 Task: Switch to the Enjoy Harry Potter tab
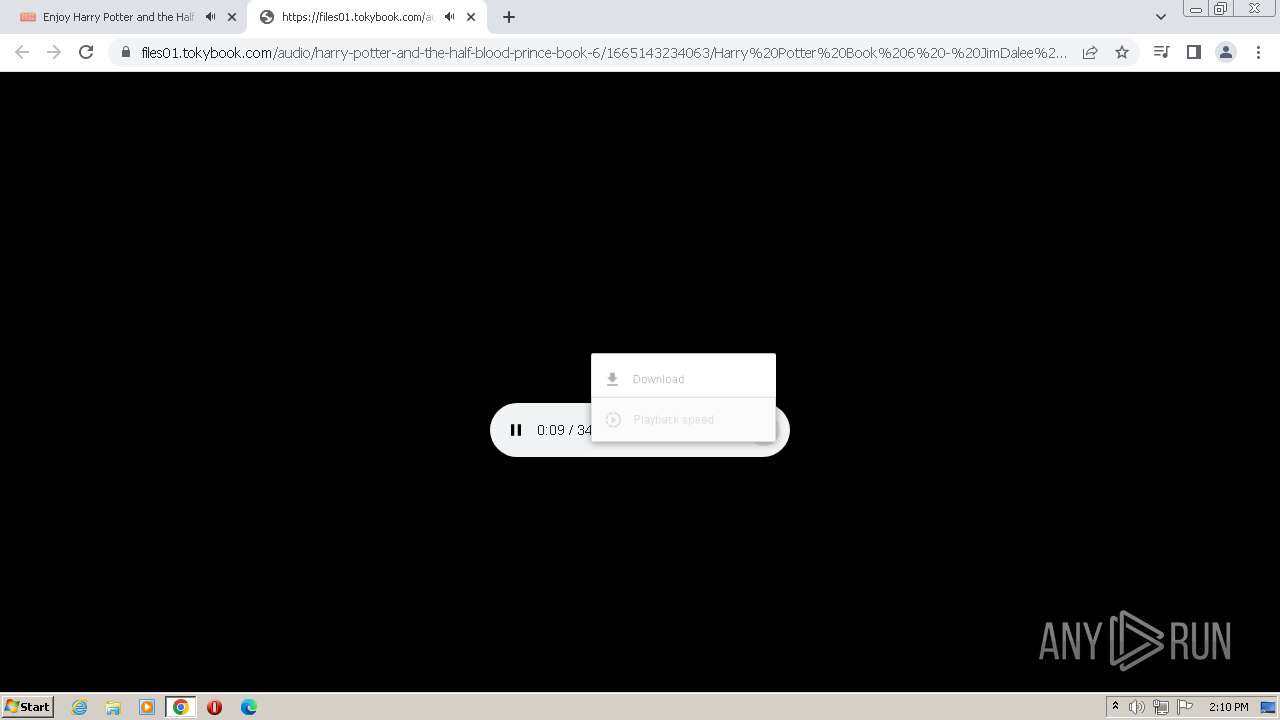tap(118, 17)
